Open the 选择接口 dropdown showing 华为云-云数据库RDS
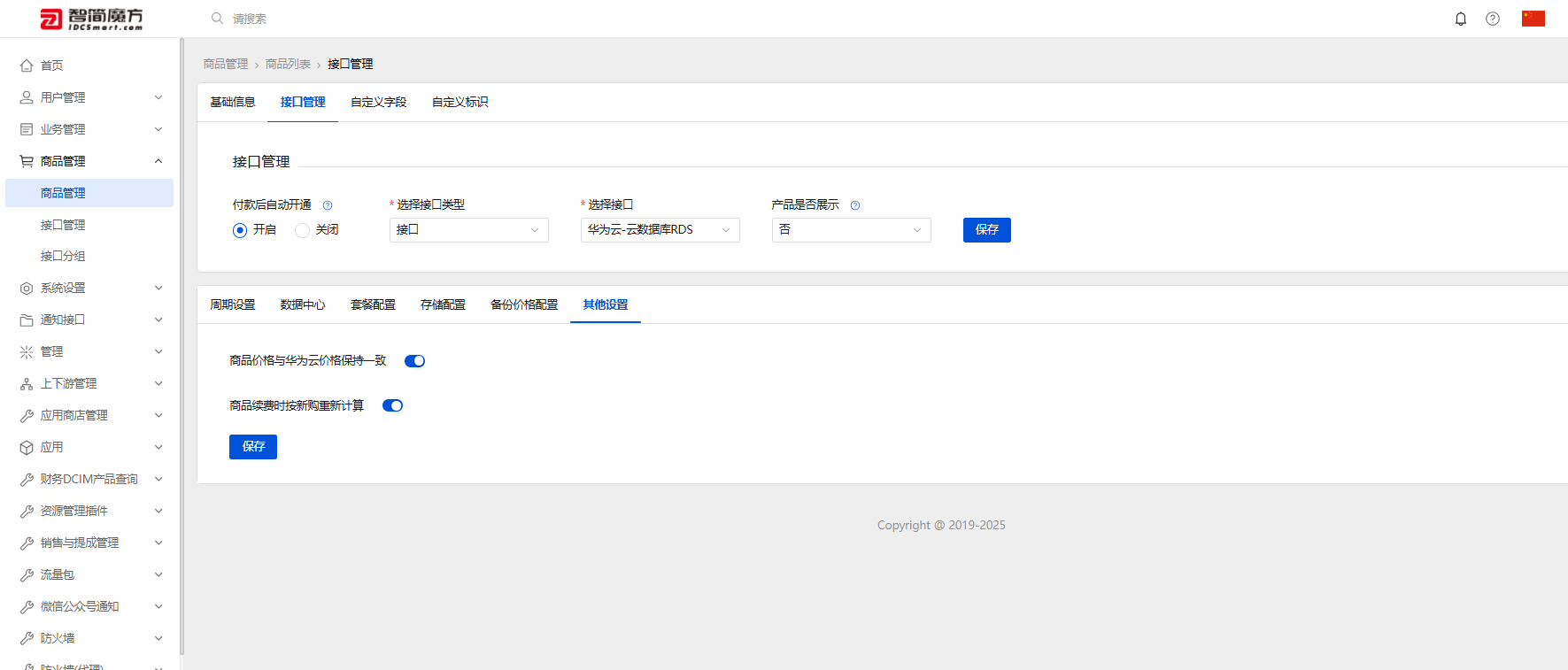The height and width of the screenshot is (670, 1568). 660,230
